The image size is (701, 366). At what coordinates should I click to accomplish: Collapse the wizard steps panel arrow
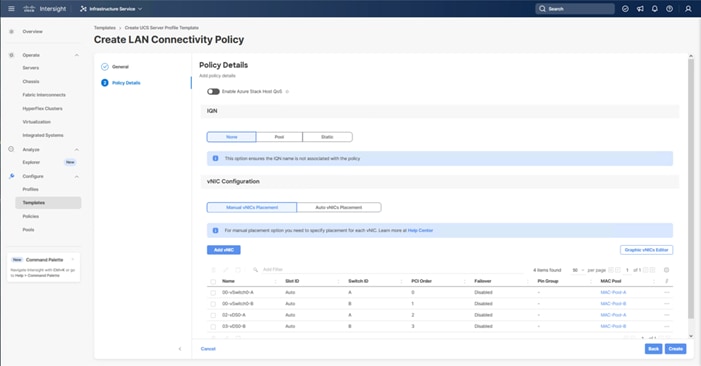(x=180, y=349)
